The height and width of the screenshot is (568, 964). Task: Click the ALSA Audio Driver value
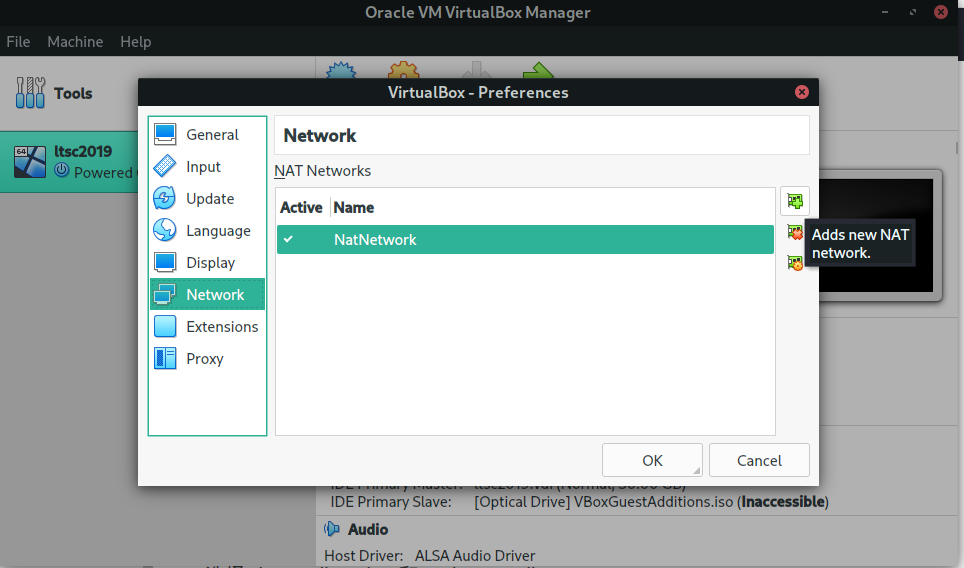[475, 556]
